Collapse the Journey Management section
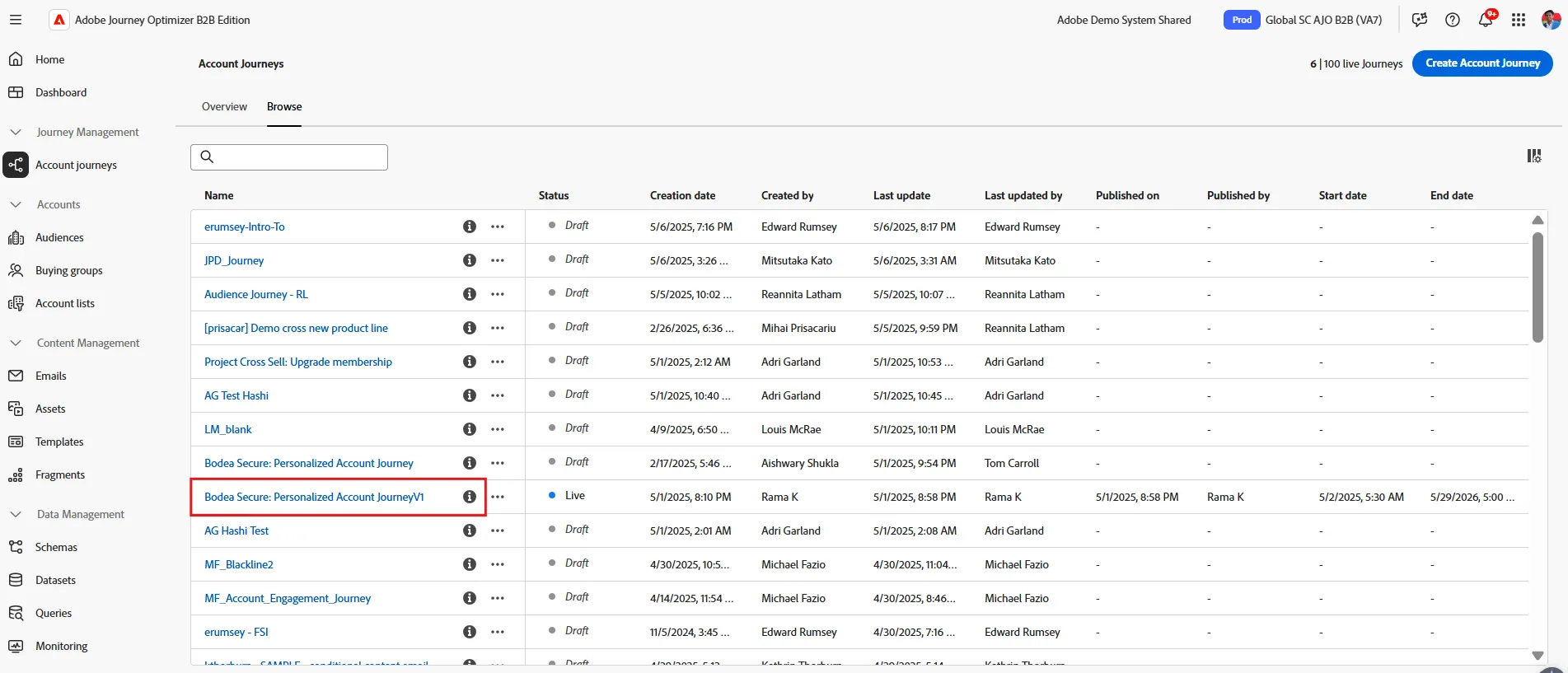Screen dimensions: 1568x673 coord(16,132)
